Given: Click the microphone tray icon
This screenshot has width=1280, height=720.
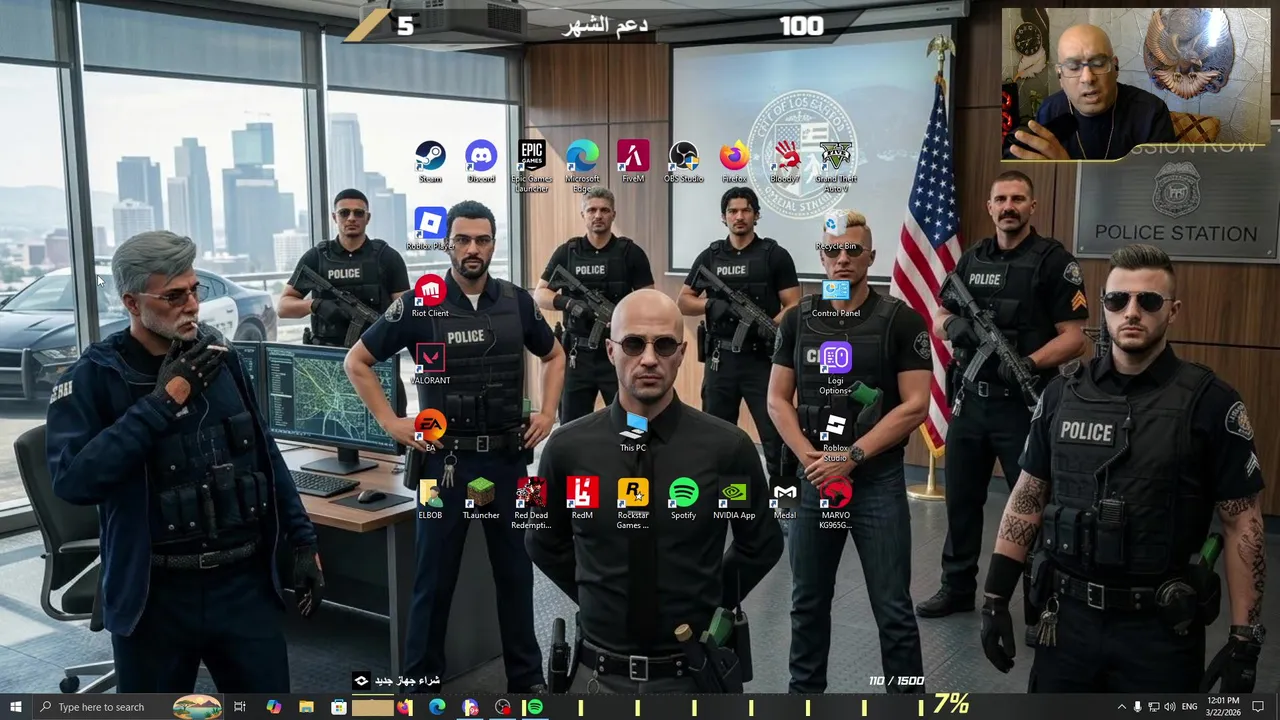Looking at the screenshot, I should (1137, 707).
